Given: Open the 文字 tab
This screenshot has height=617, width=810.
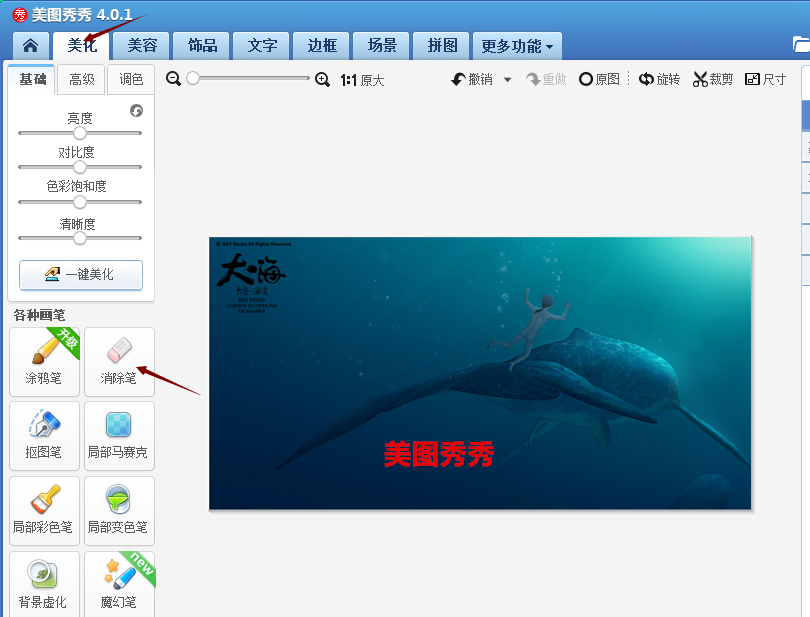Looking at the screenshot, I should click(x=262, y=46).
